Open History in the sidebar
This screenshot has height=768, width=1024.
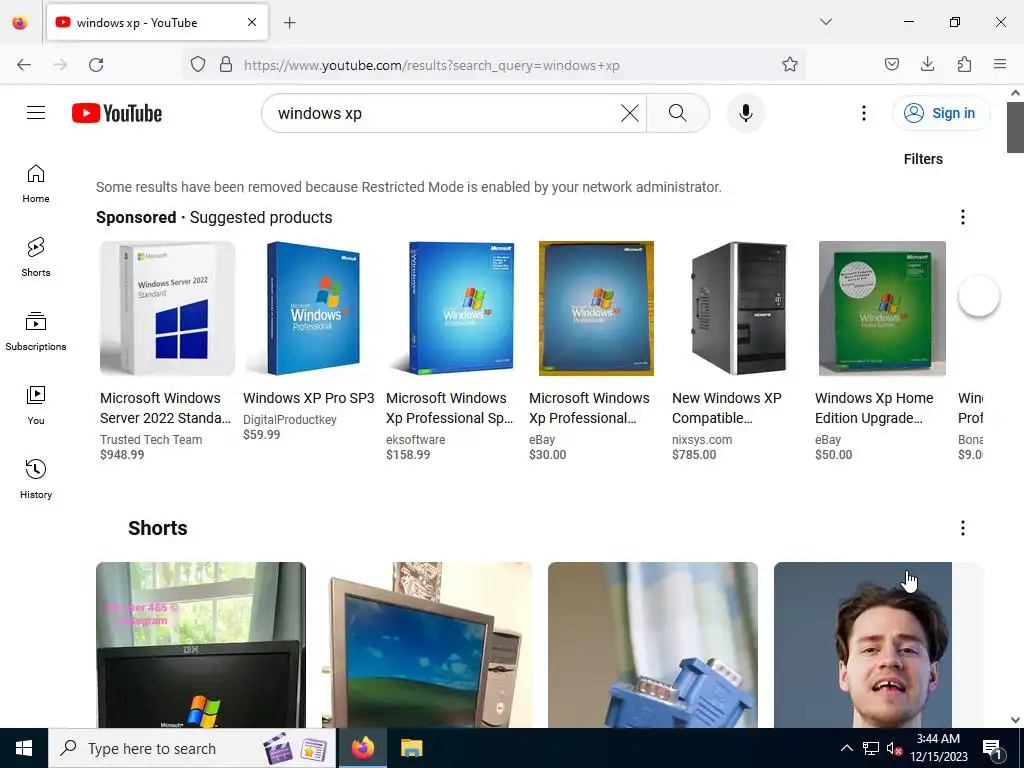click(36, 479)
